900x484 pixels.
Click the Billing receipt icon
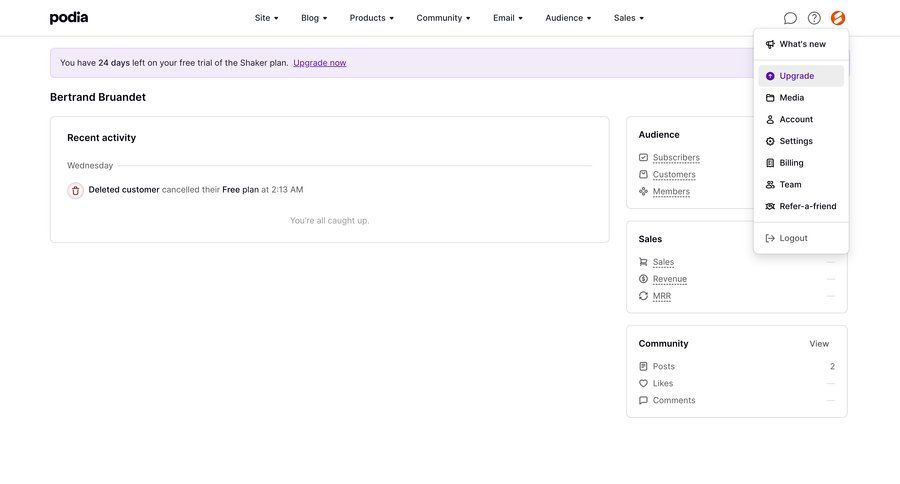pyautogui.click(x=770, y=163)
